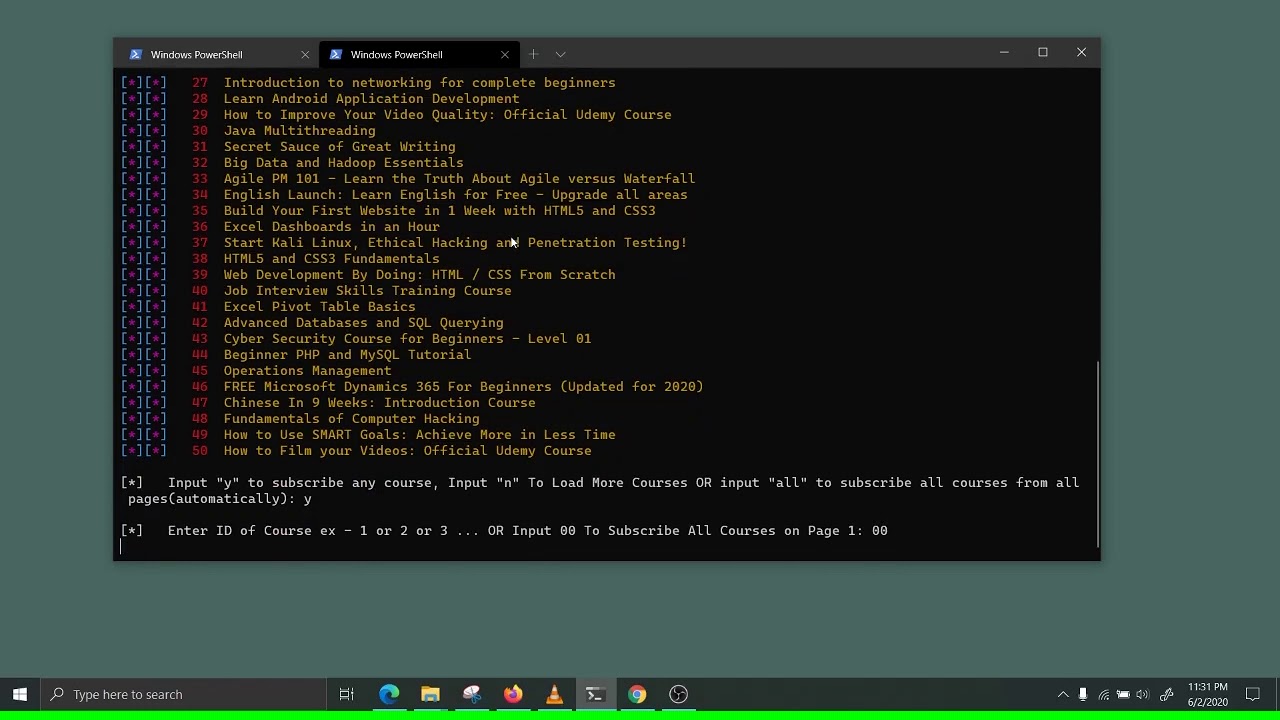The width and height of the screenshot is (1280, 720).
Task: Open OBS Studio from the taskbar
Action: click(x=678, y=694)
